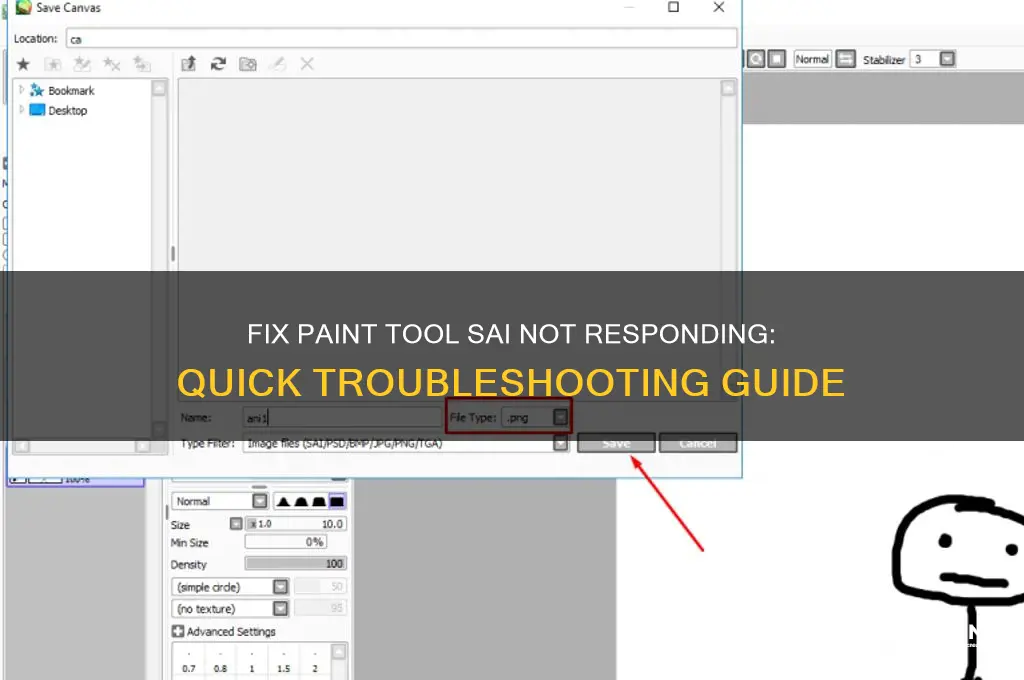Adjust the Size slider
The image size is (1024, 680).
click(296, 524)
